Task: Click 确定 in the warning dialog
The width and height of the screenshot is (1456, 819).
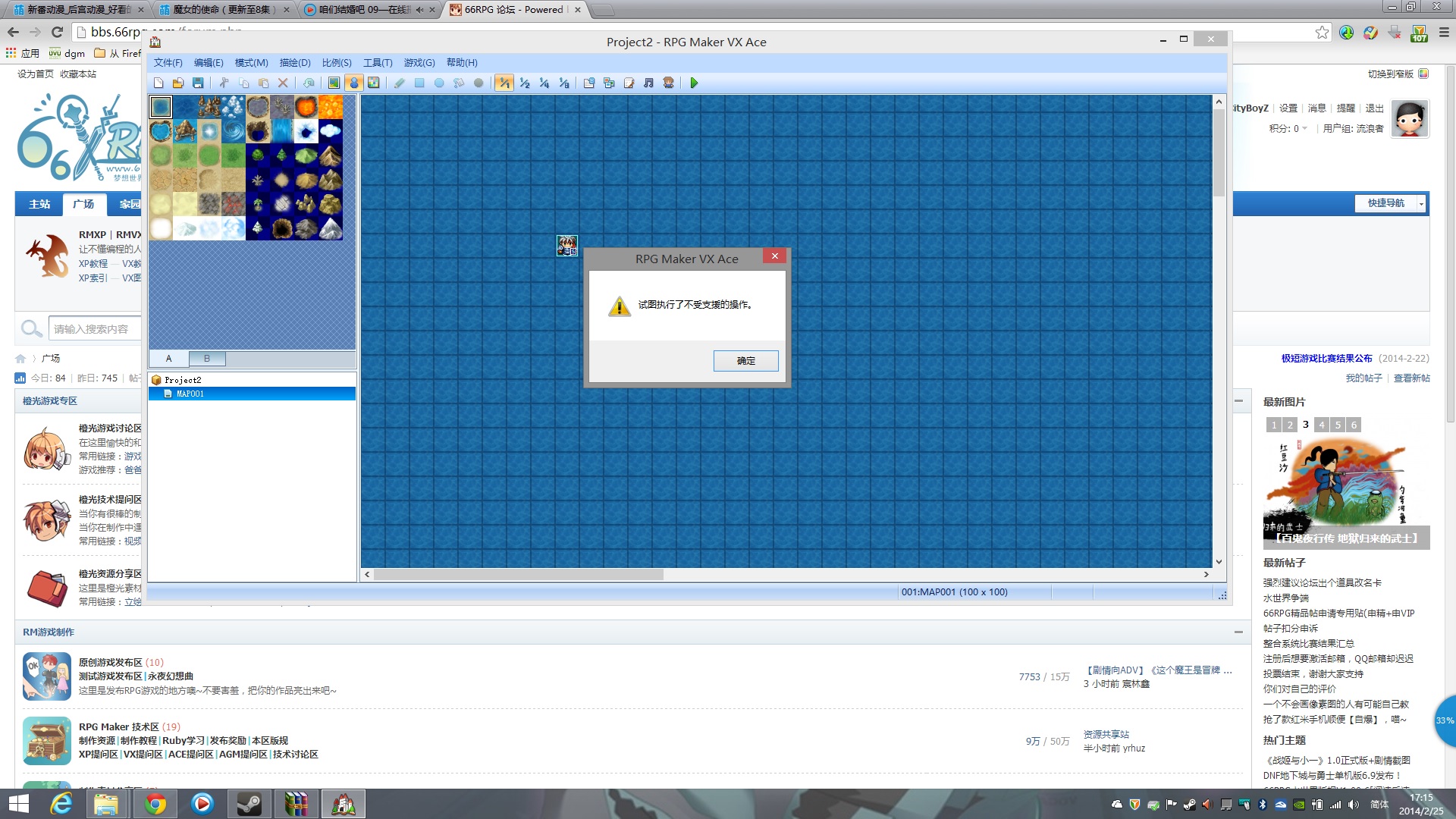Action: [745, 361]
